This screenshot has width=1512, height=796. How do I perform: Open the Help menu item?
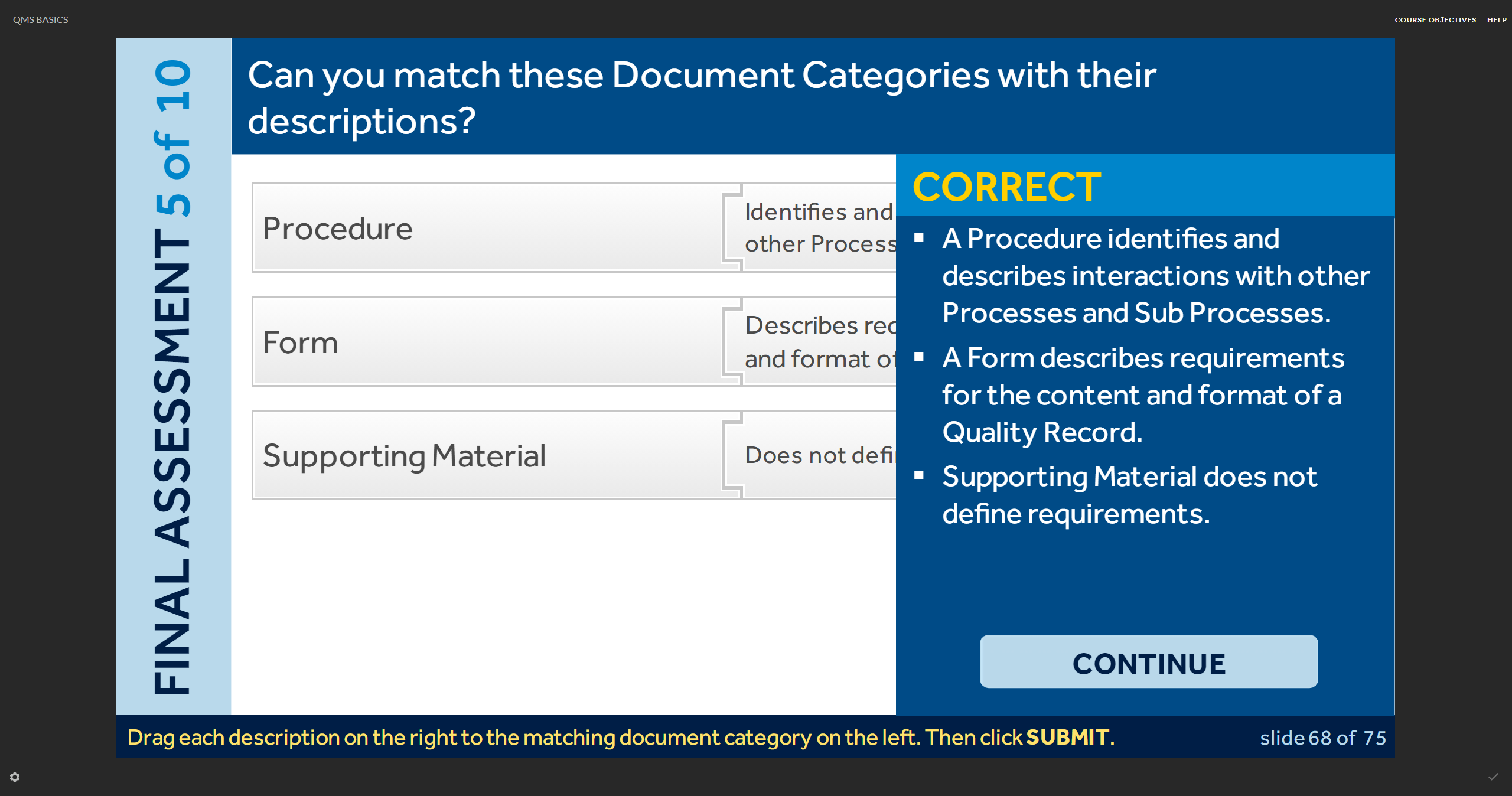coord(1497,20)
